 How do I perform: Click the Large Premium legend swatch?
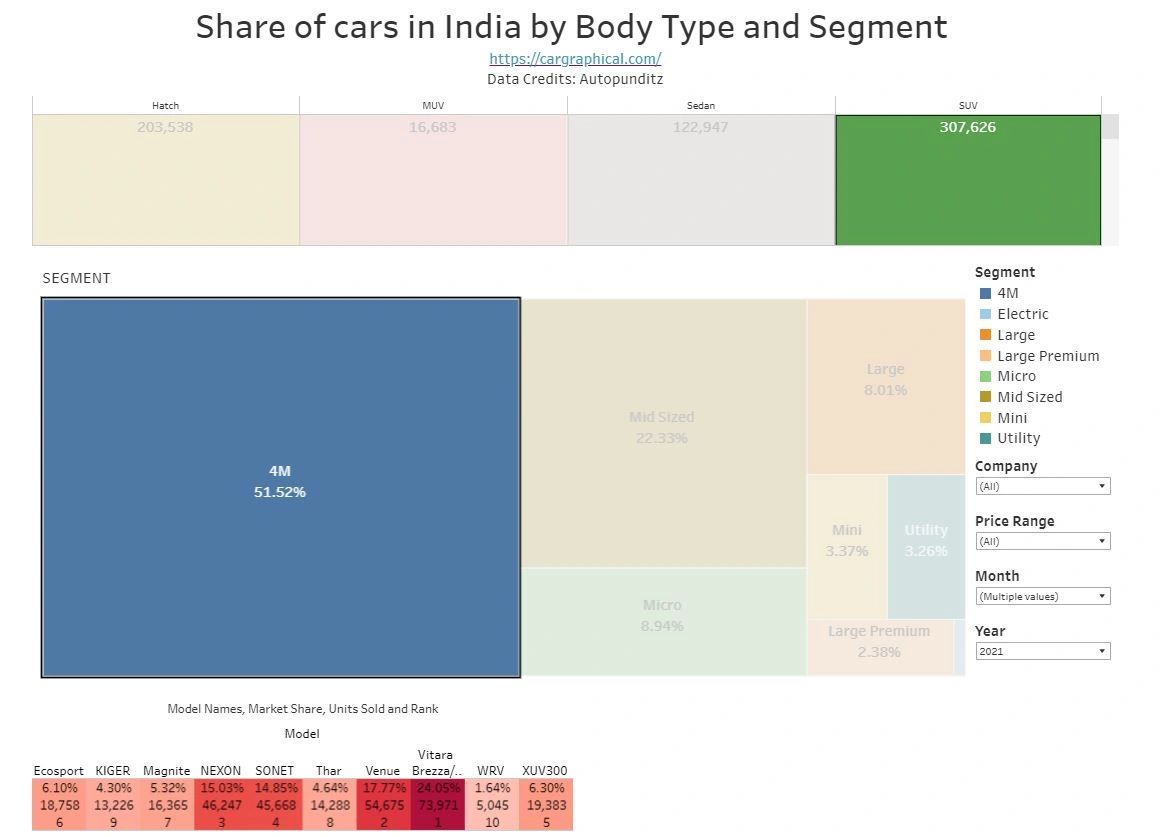pyautogui.click(x=985, y=355)
